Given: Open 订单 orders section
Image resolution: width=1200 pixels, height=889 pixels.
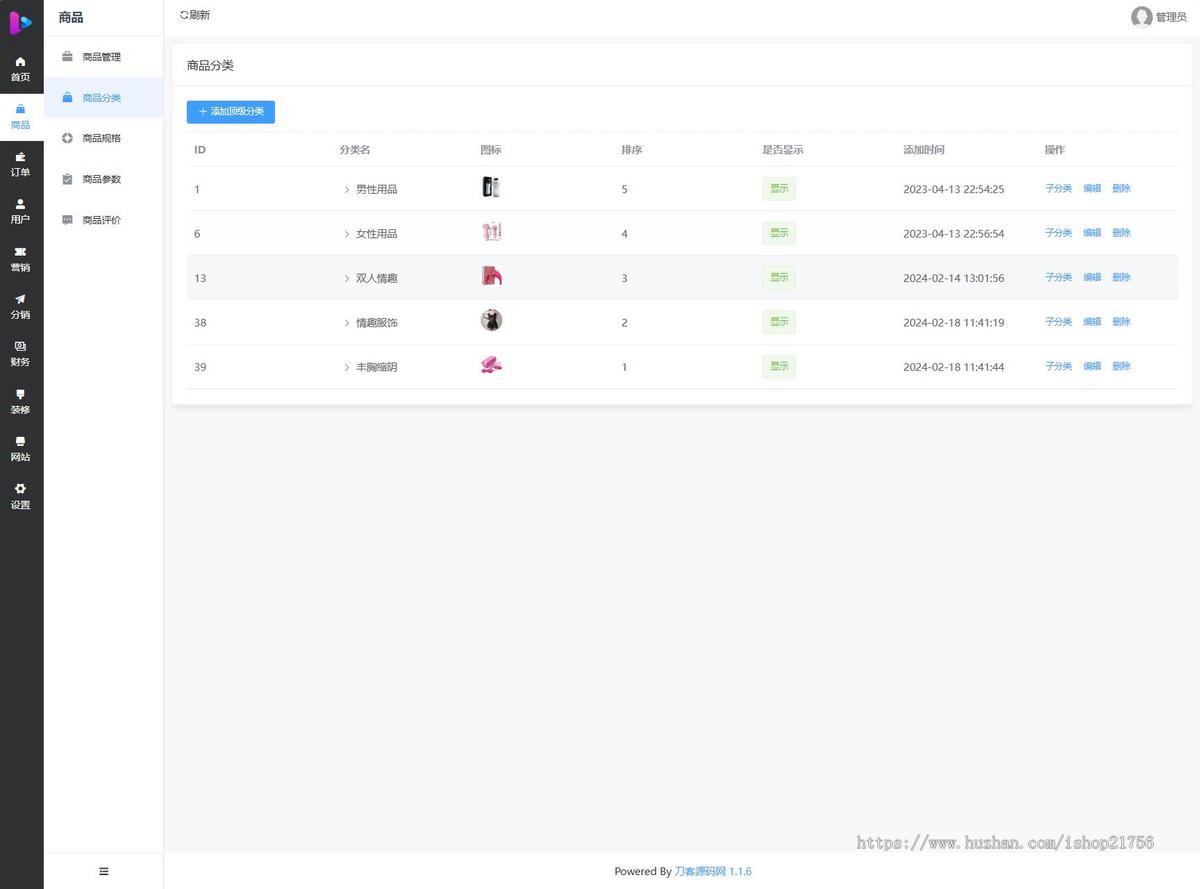Looking at the screenshot, I should pos(21,163).
